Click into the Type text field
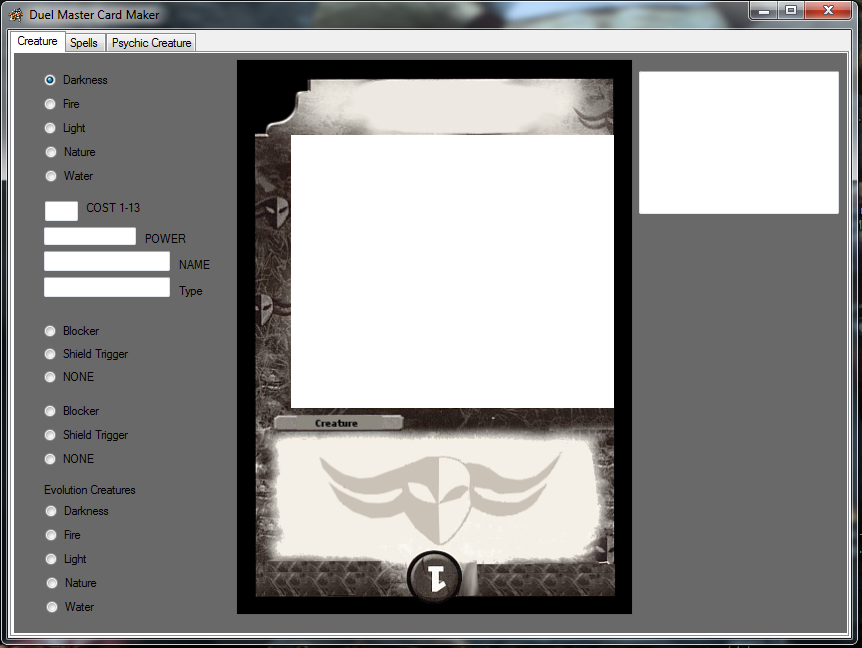 (x=107, y=287)
